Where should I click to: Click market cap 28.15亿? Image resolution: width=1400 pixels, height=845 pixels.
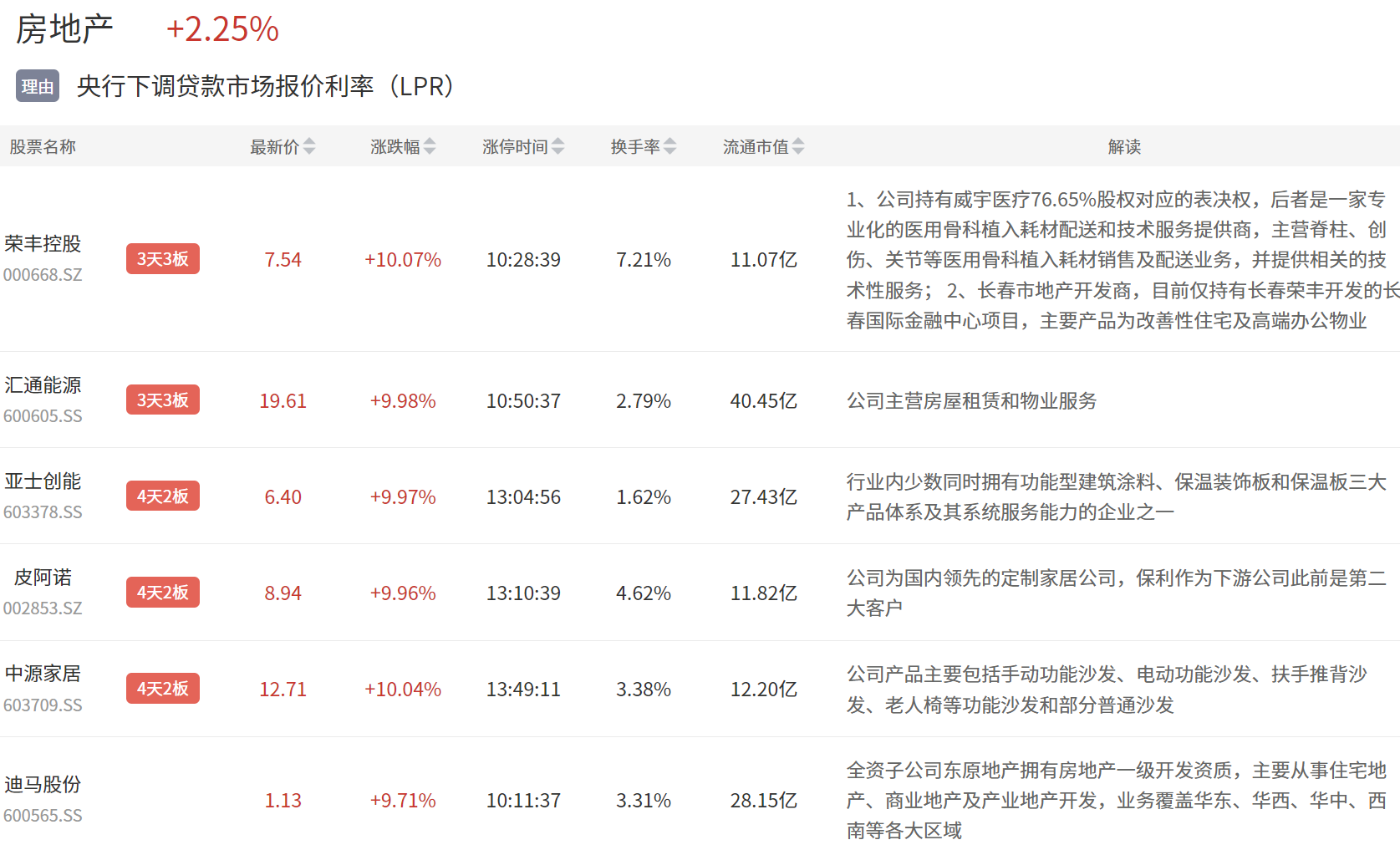764,801
